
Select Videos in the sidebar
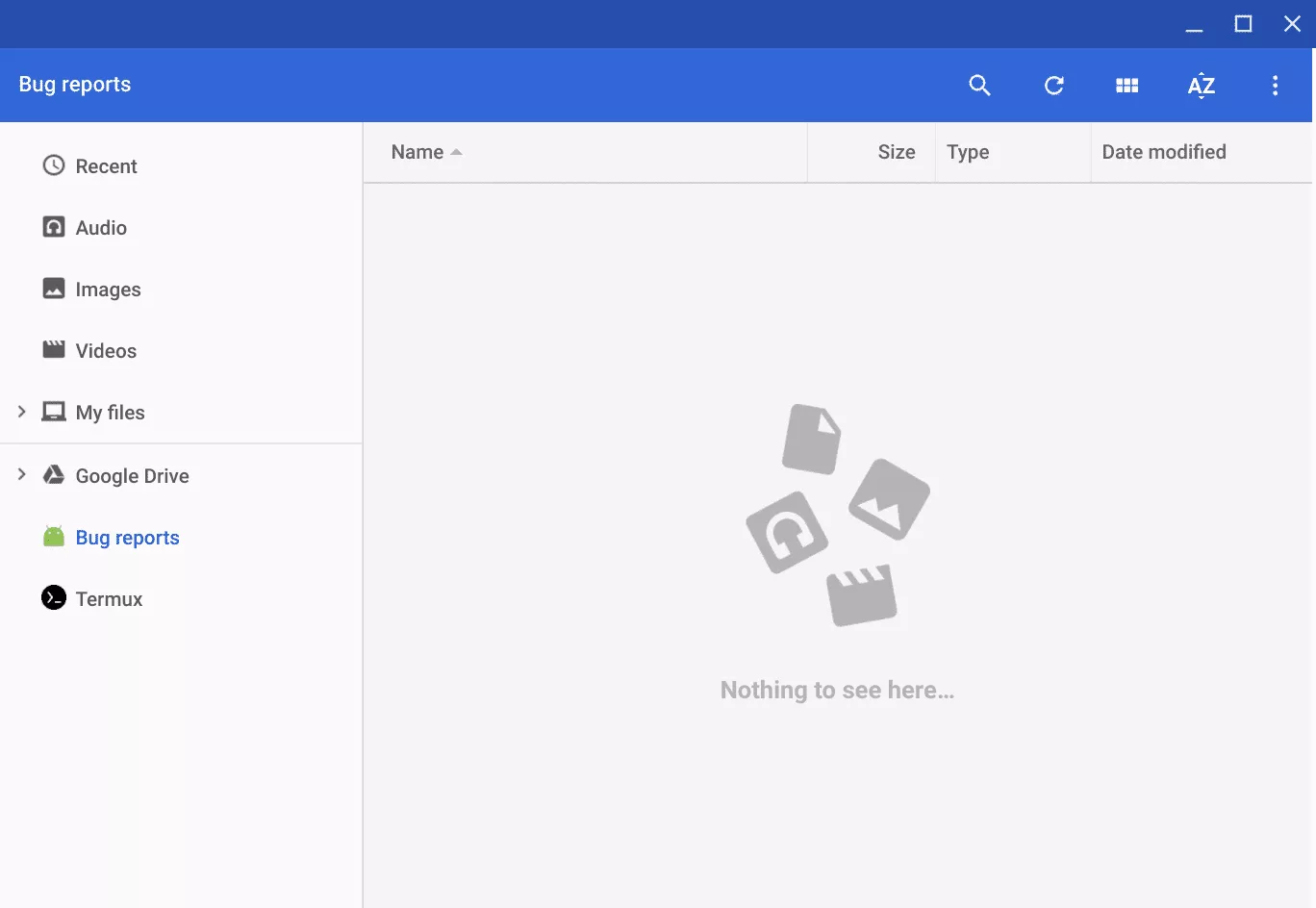coord(106,351)
